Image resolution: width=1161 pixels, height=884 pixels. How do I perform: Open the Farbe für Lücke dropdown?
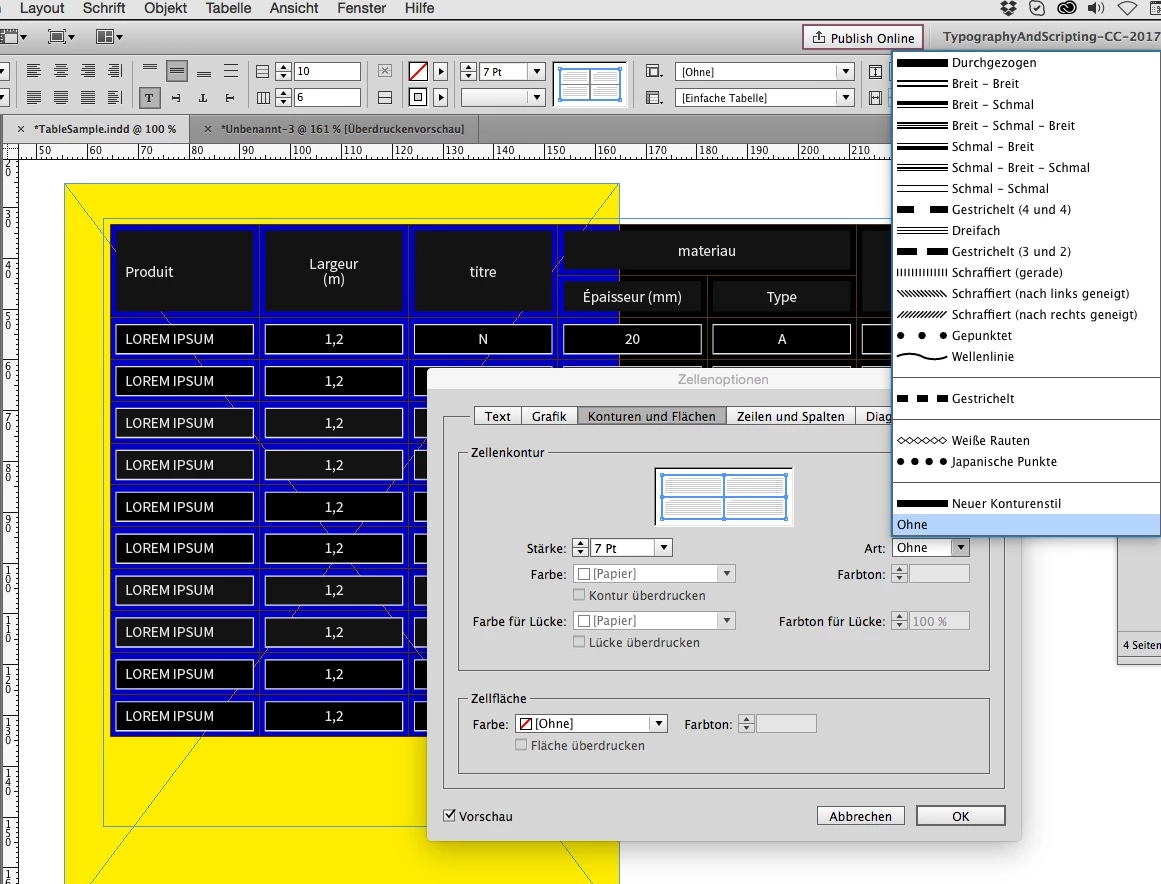[x=655, y=621]
